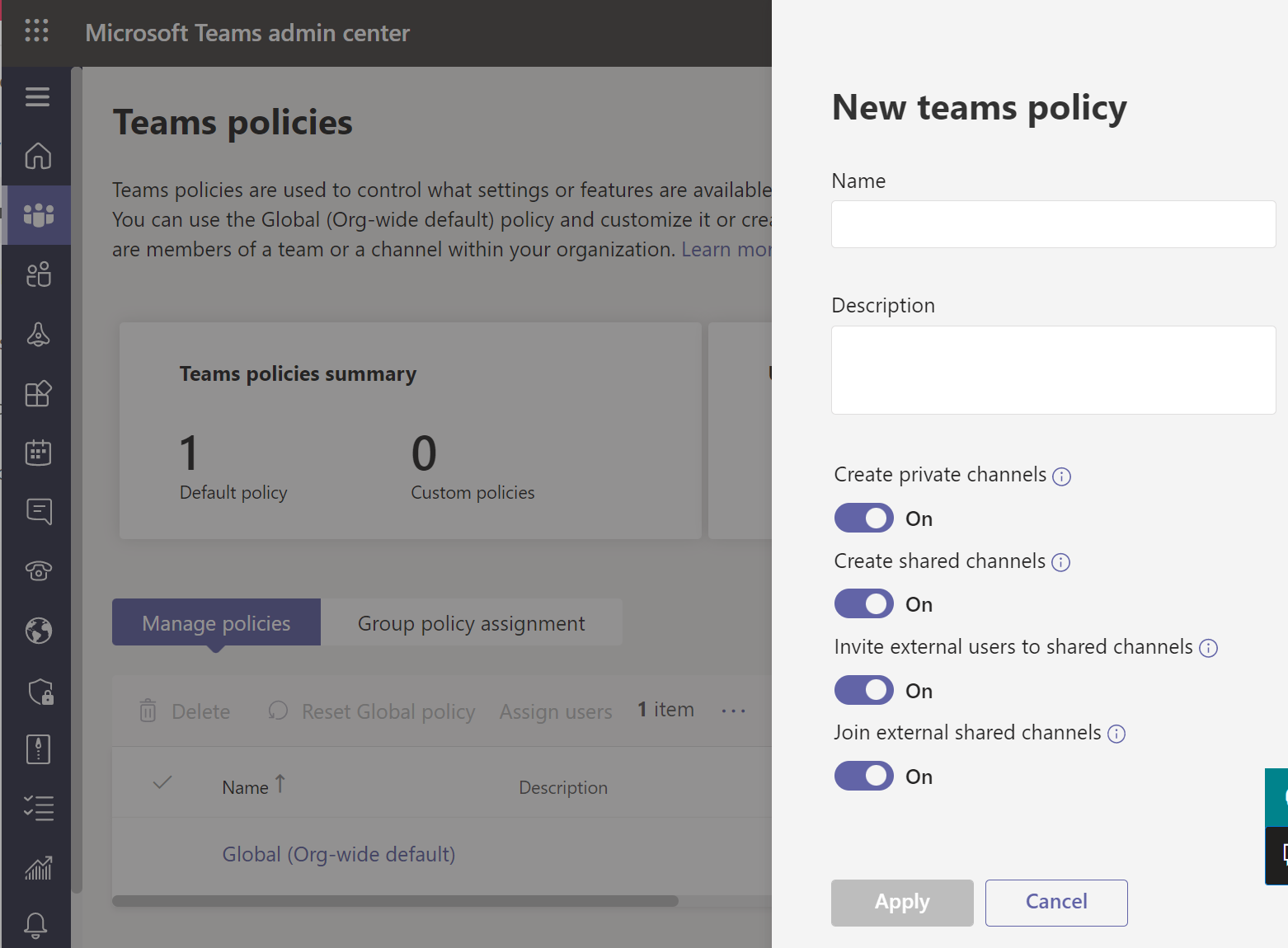Open the app launcher waffle icon
Screen dimensions: 1288x948
click(36, 31)
